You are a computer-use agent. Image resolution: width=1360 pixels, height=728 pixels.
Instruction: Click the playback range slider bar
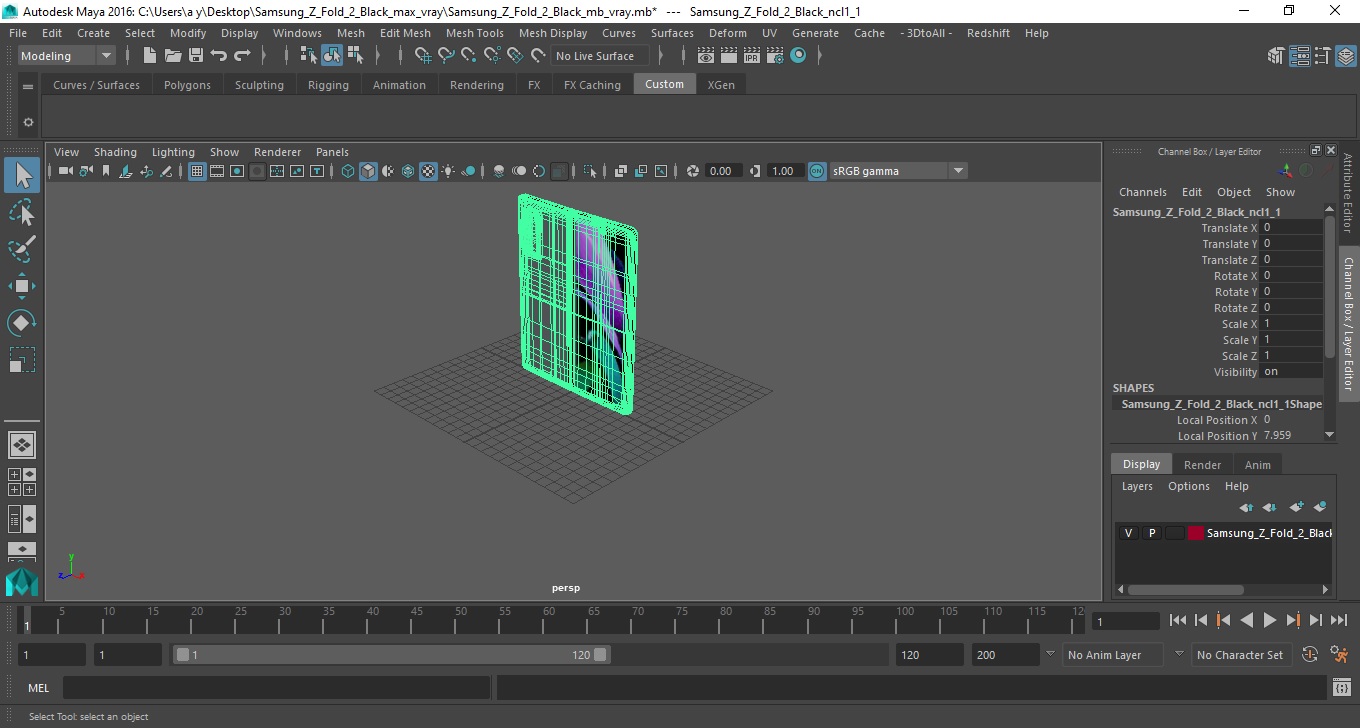tap(390, 655)
